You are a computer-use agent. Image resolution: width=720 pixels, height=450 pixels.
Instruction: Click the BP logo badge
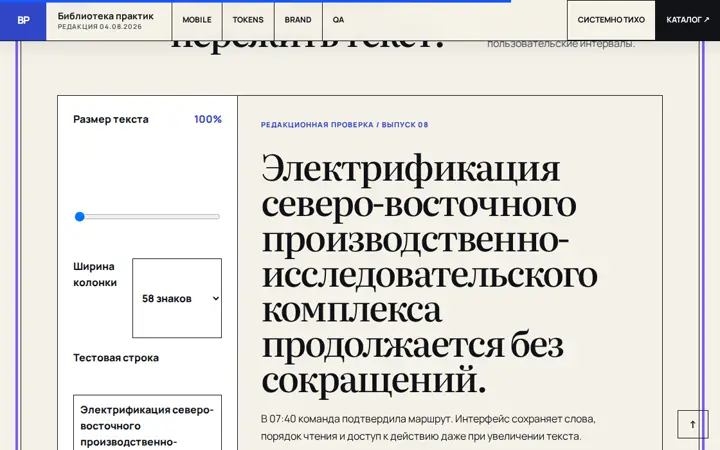click(23, 20)
